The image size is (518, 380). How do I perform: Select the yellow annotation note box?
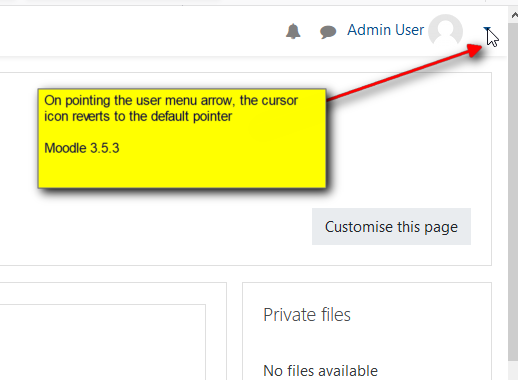click(182, 138)
